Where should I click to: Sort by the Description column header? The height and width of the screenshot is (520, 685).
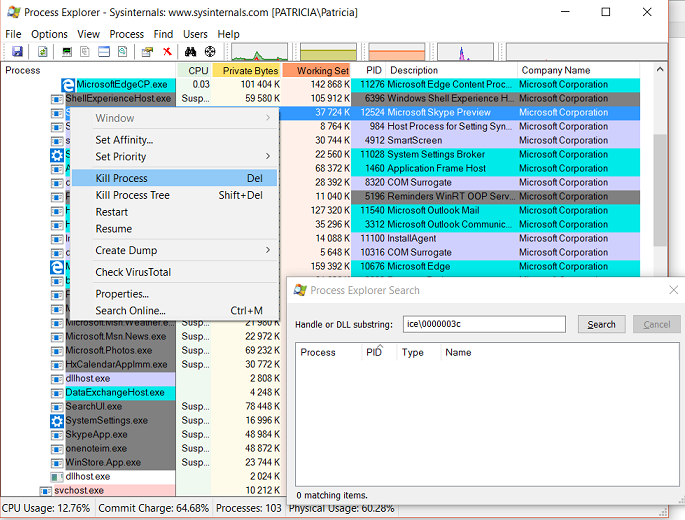pos(452,70)
